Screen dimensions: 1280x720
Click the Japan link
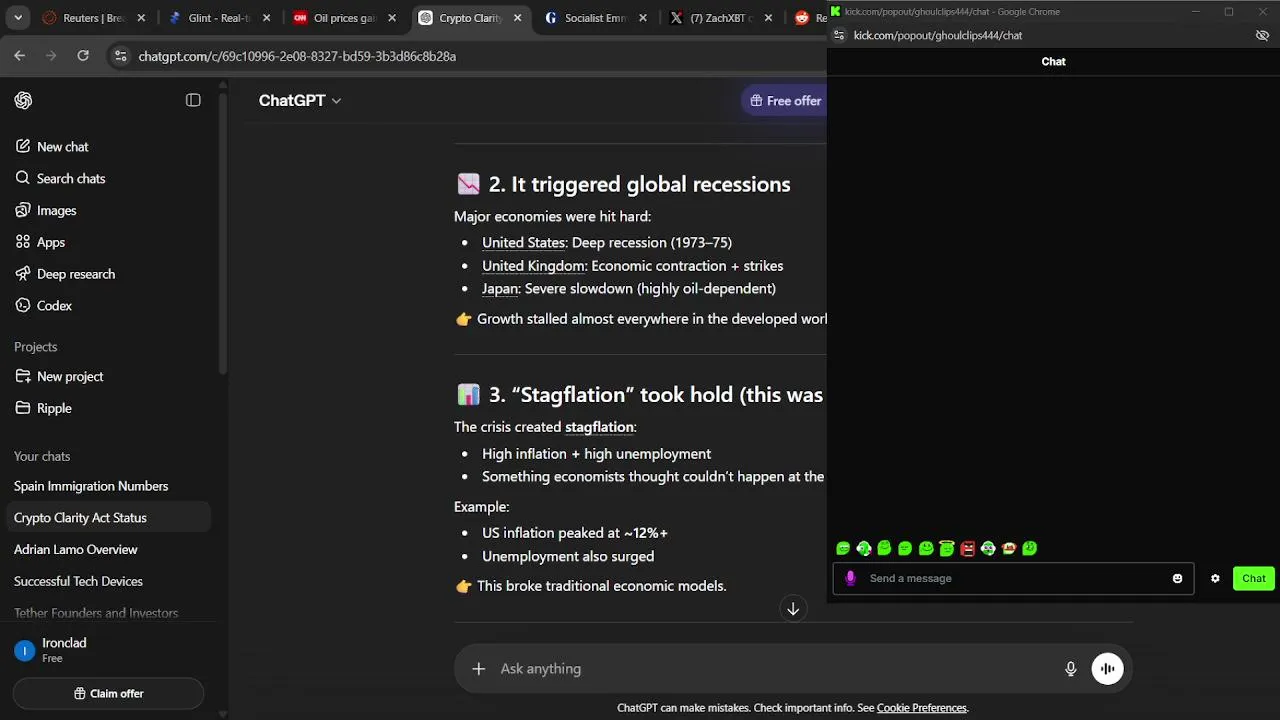pyautogui.click(x=500, y=288)
